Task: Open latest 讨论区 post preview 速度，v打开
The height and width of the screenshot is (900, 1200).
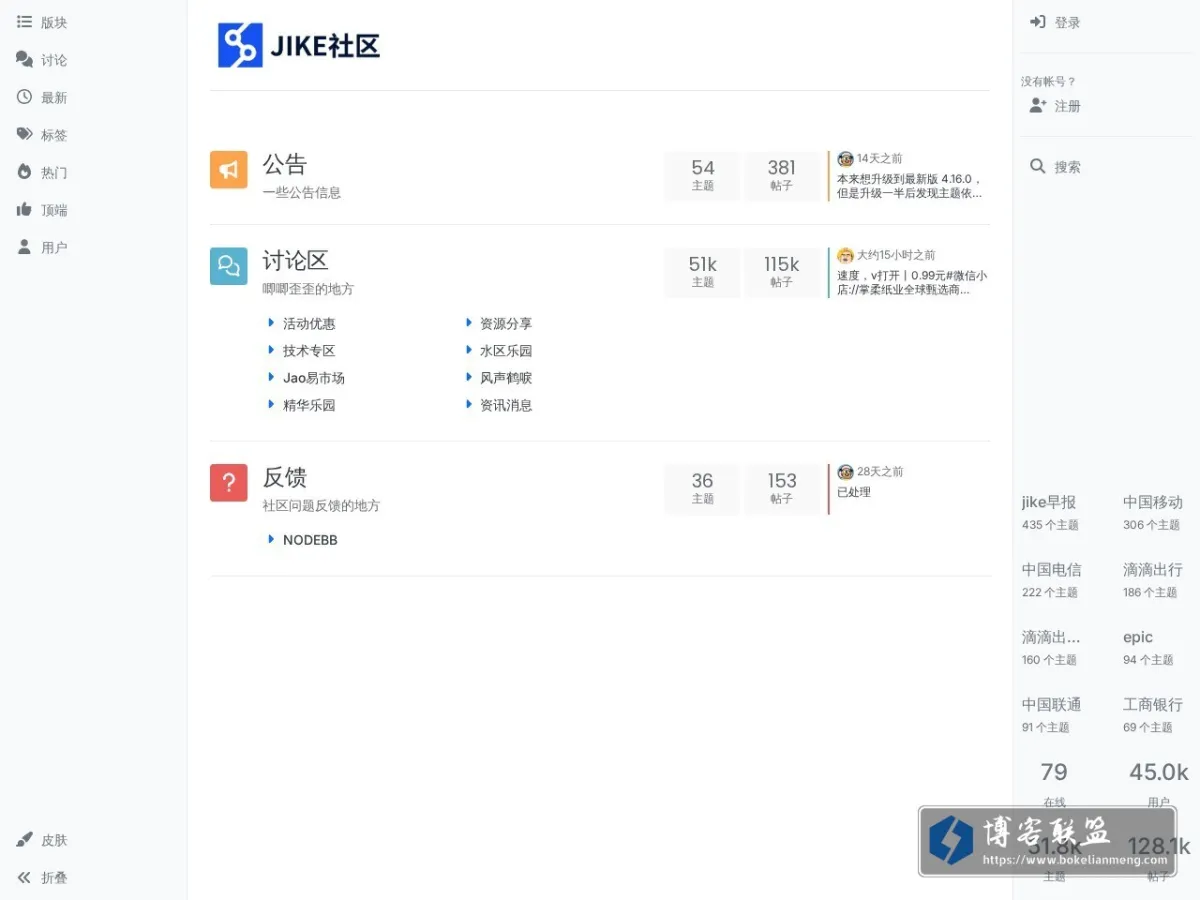Action: [912, 282]
